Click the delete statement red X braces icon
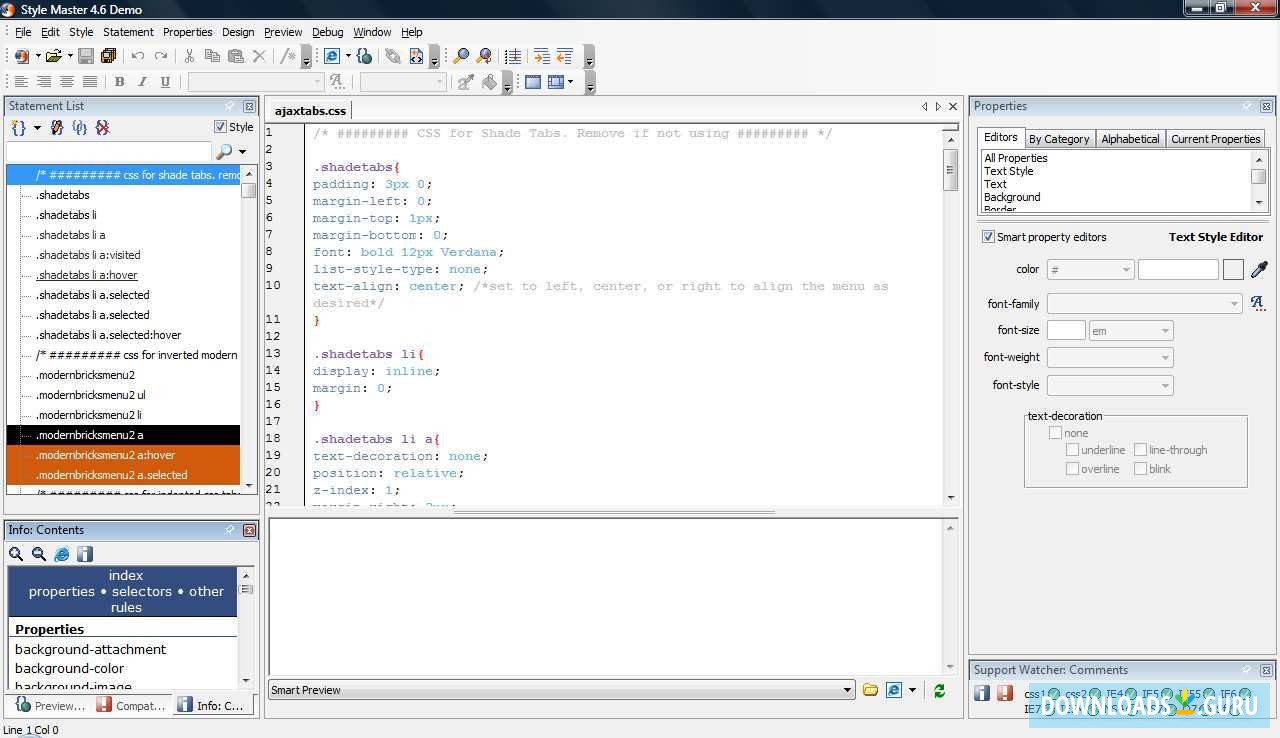The width and height of the screenshot is (1280, 738). [x=102, y=128]
